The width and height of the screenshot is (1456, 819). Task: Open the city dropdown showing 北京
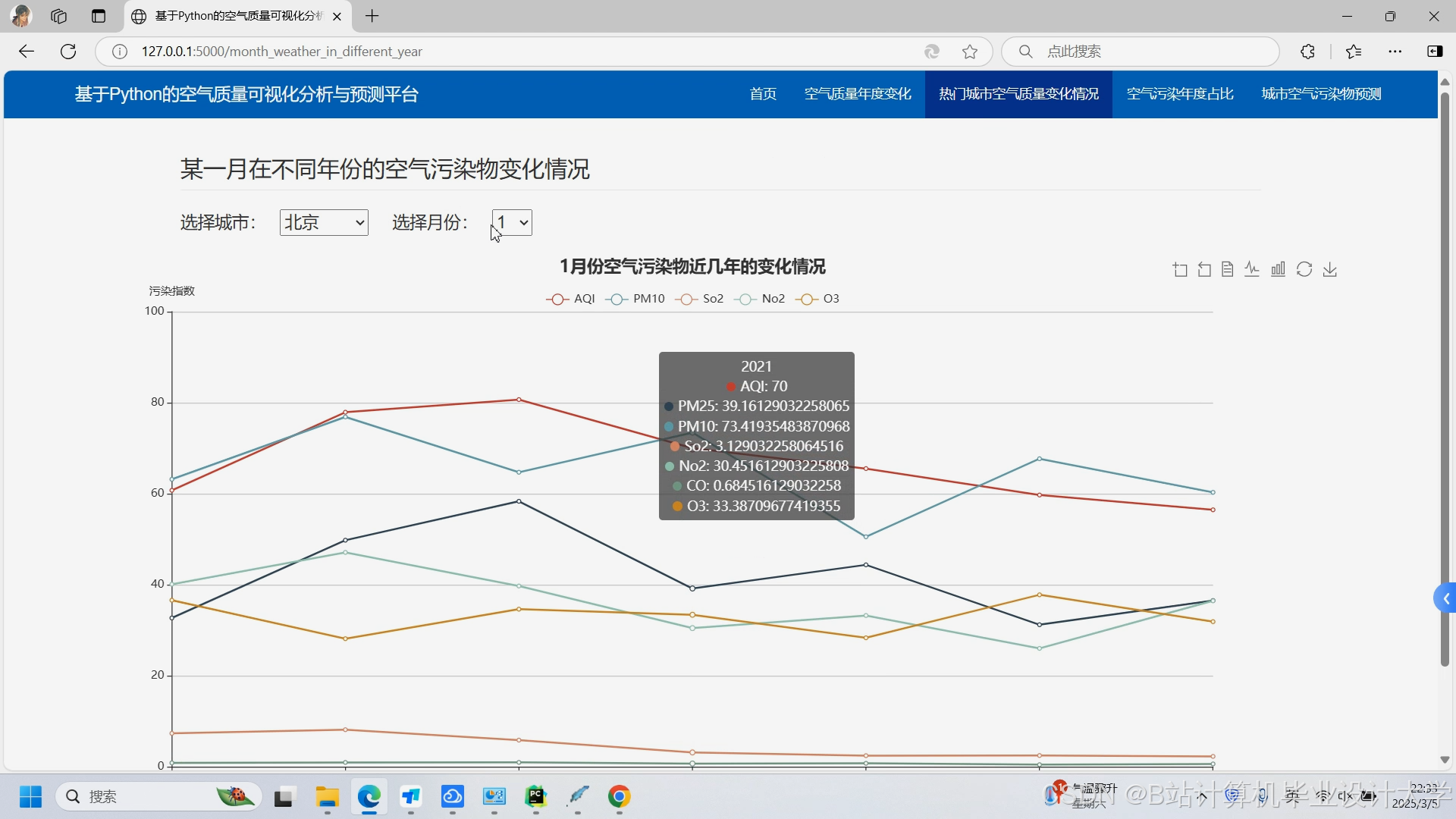pyautogui.click(x=324, y=222)
